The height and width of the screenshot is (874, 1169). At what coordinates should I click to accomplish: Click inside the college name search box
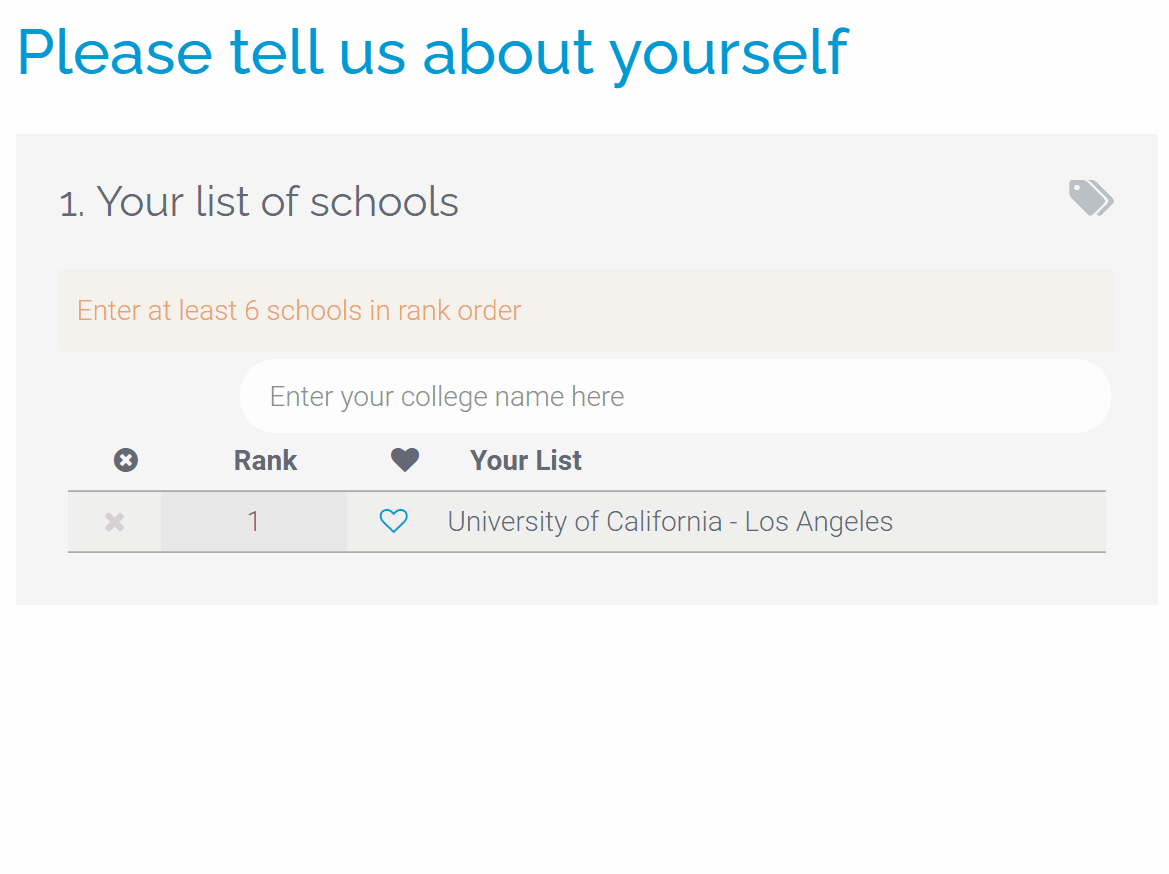click(x=675, y=396)
